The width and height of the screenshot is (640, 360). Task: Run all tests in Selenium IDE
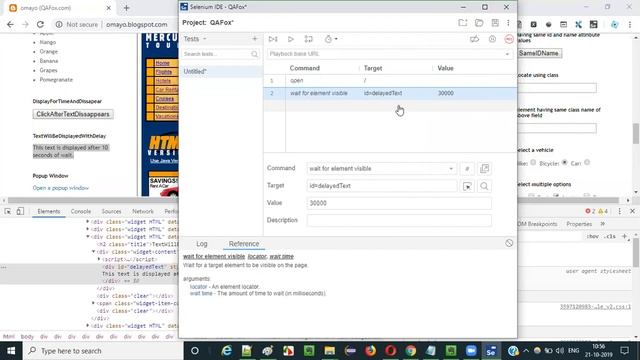[273, 39]
